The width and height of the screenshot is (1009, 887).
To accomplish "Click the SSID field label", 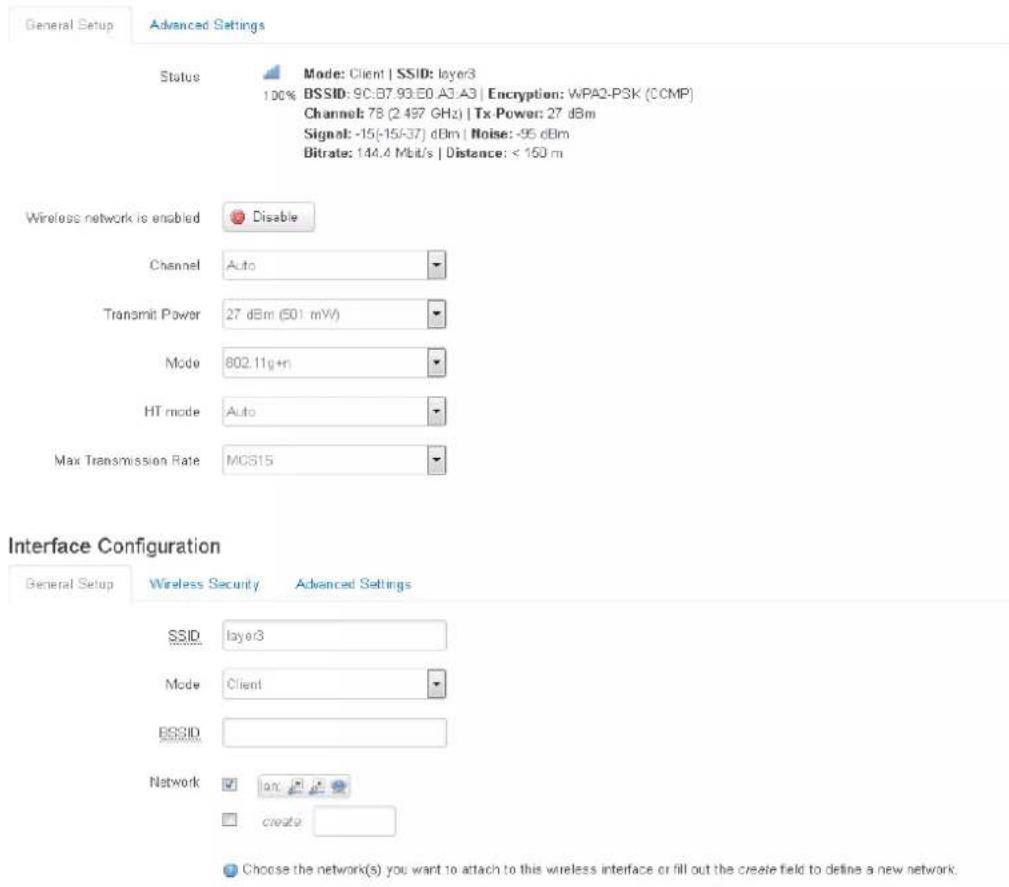I will click(x=184, y=636).
